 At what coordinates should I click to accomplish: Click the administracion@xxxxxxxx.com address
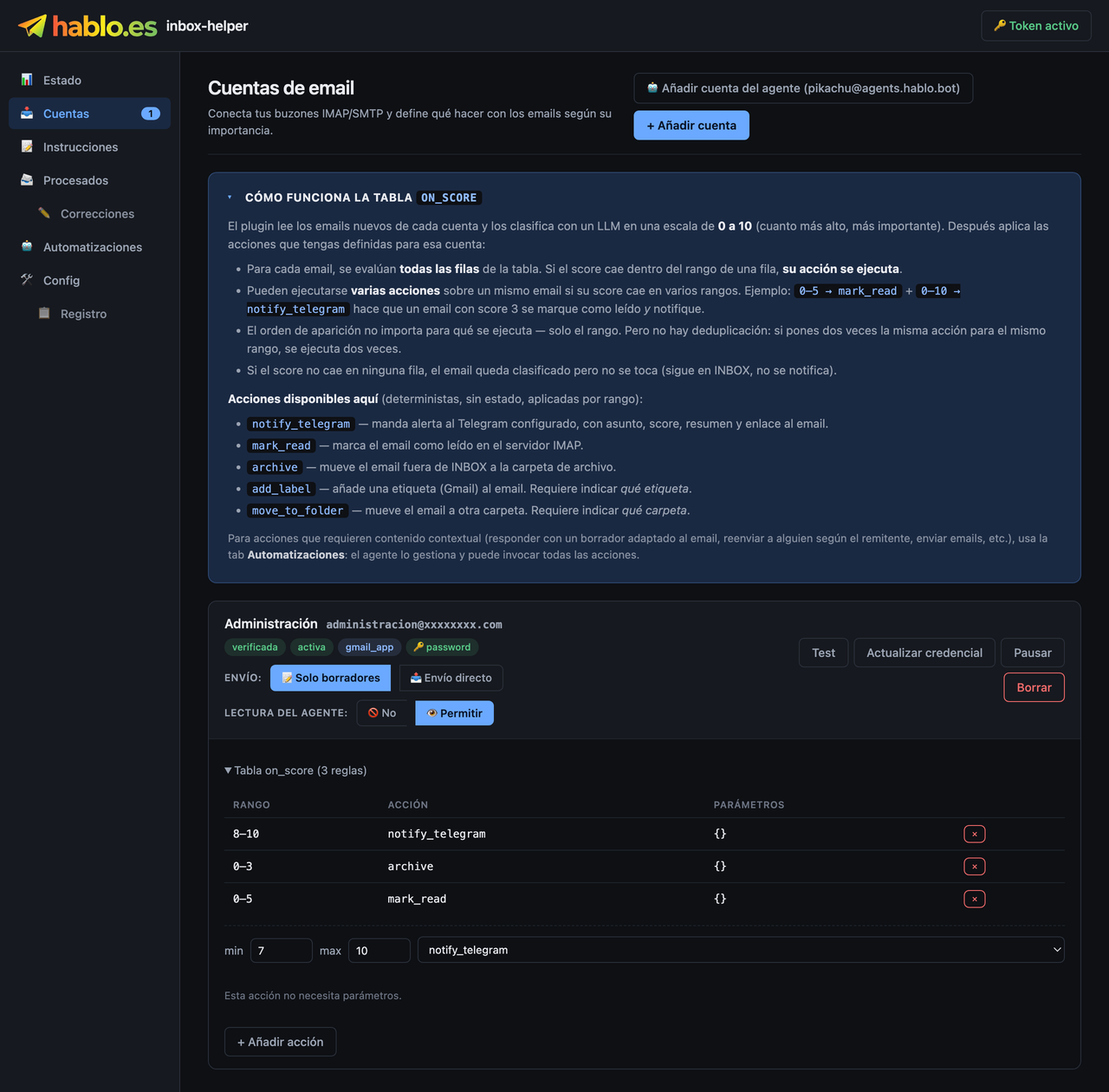tap(414, 625)
